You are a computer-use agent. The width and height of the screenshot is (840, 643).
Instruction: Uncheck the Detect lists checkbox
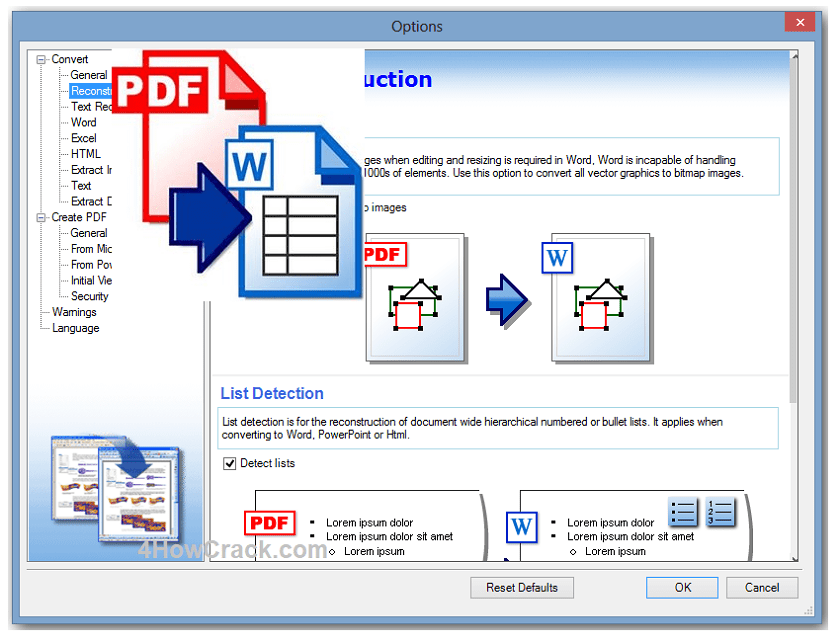pos(229,463)
